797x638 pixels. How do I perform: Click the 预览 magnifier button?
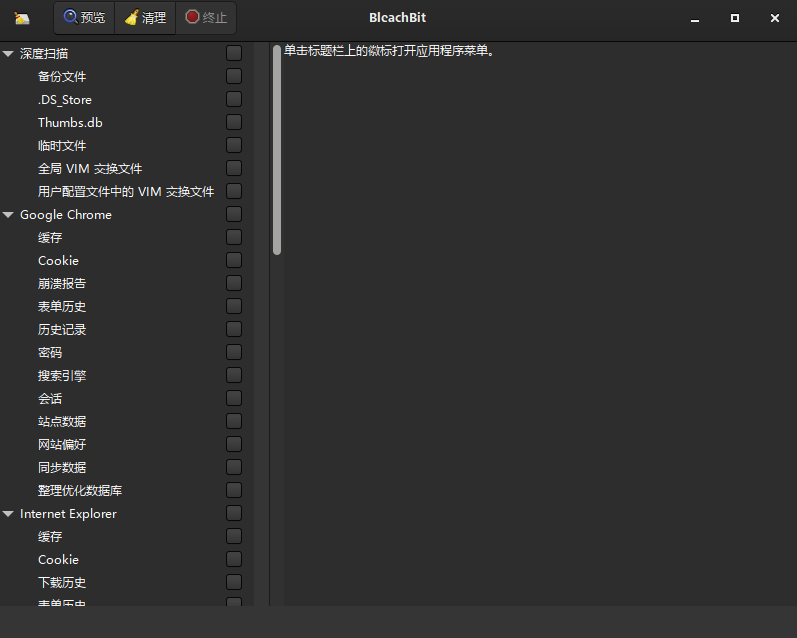pyautogui.click(x=84, y=18)
